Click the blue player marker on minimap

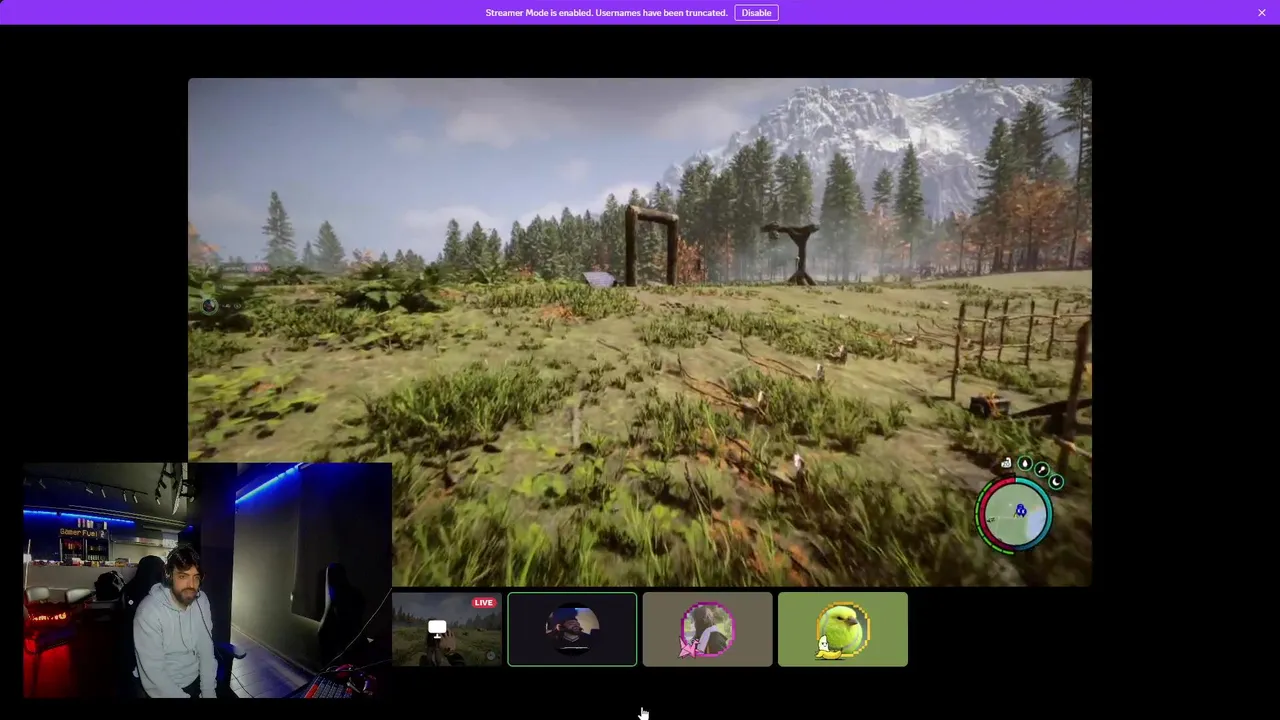pyautogui.click(x=1021, y=511)
